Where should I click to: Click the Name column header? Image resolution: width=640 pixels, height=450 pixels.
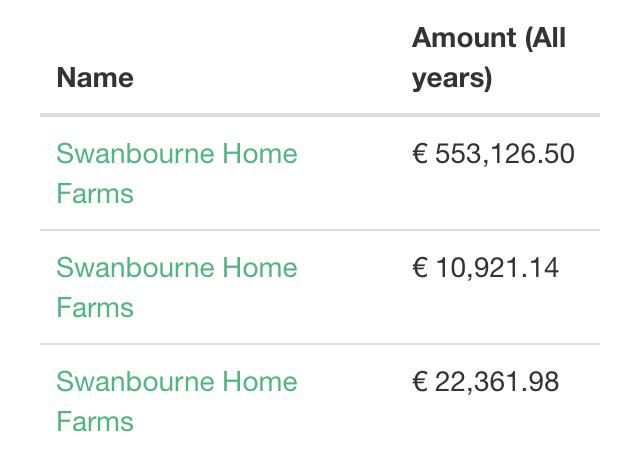[95, 78]
